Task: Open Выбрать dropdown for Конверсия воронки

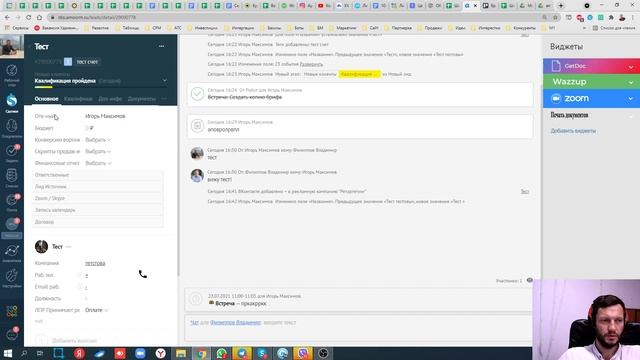Action: point(98,140)
